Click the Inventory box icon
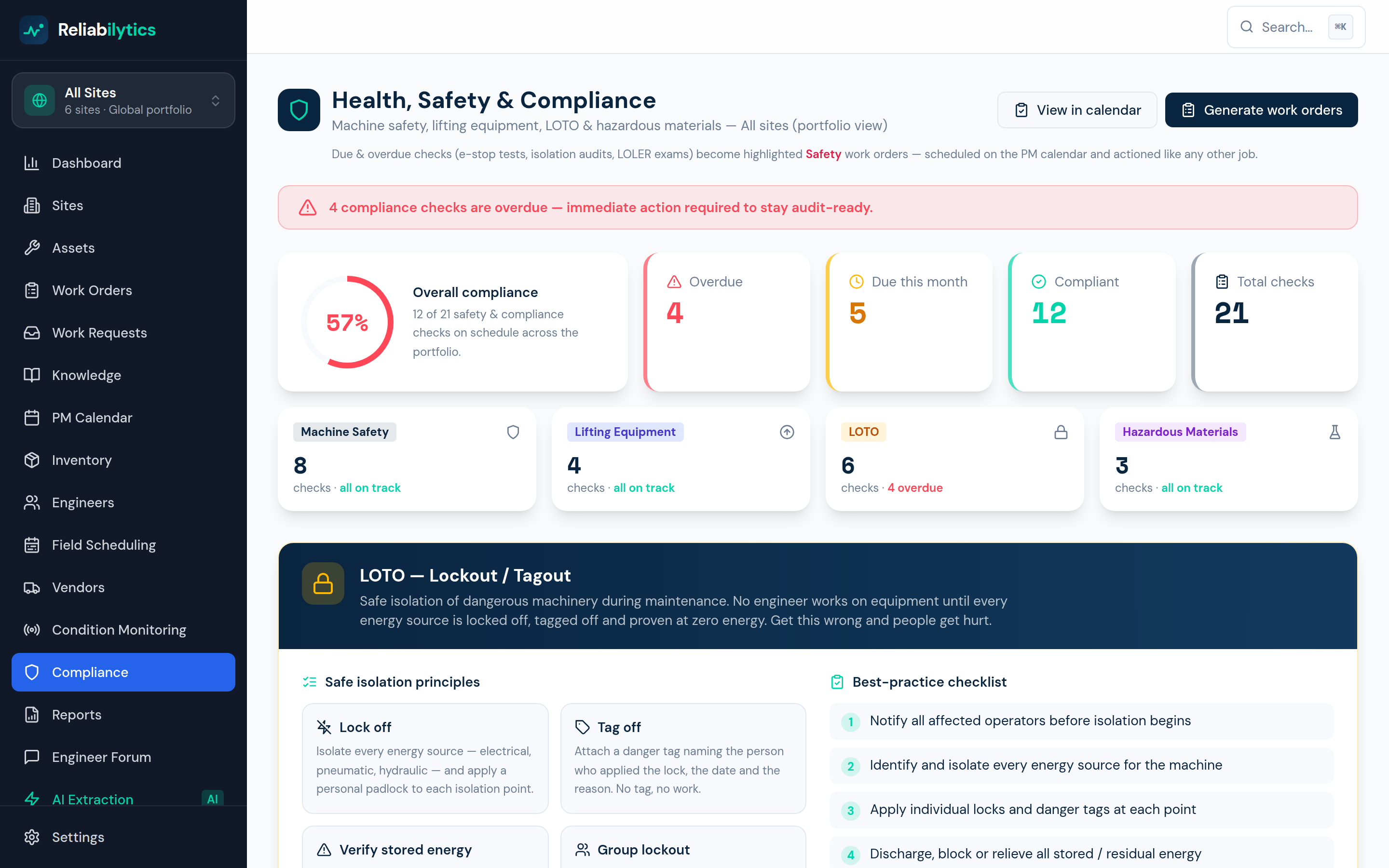 point(31,461)
